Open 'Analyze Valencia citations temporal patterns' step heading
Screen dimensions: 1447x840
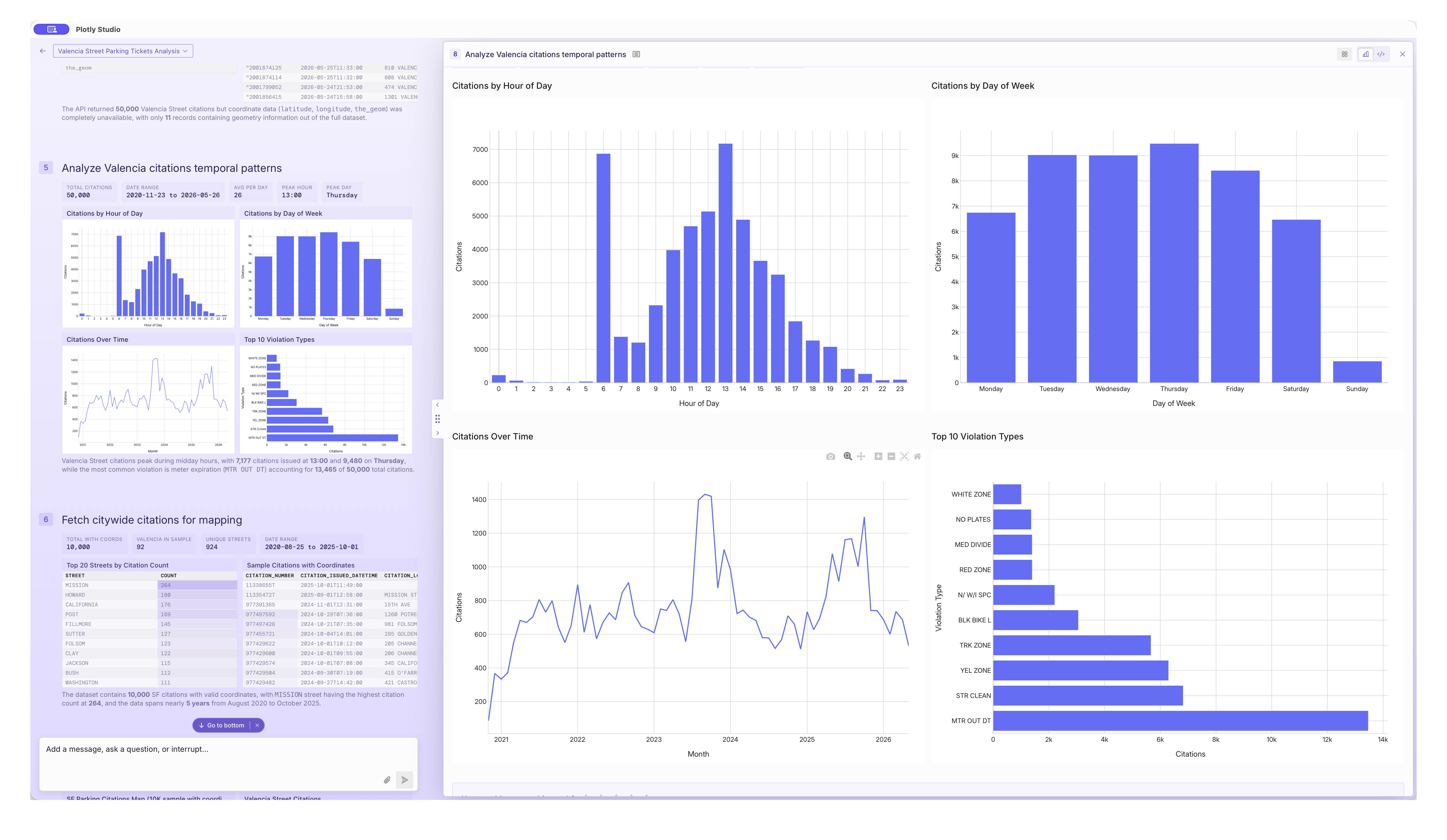[172, 168]
